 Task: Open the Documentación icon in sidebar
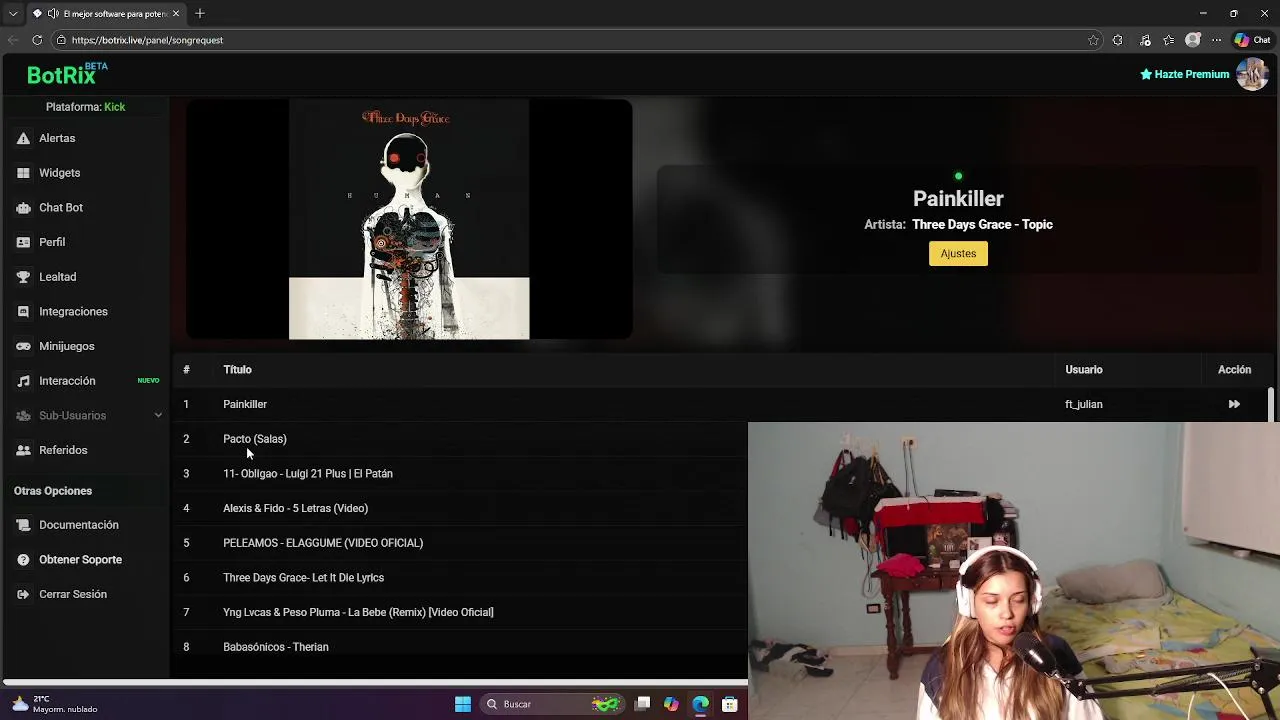point(23,525)
